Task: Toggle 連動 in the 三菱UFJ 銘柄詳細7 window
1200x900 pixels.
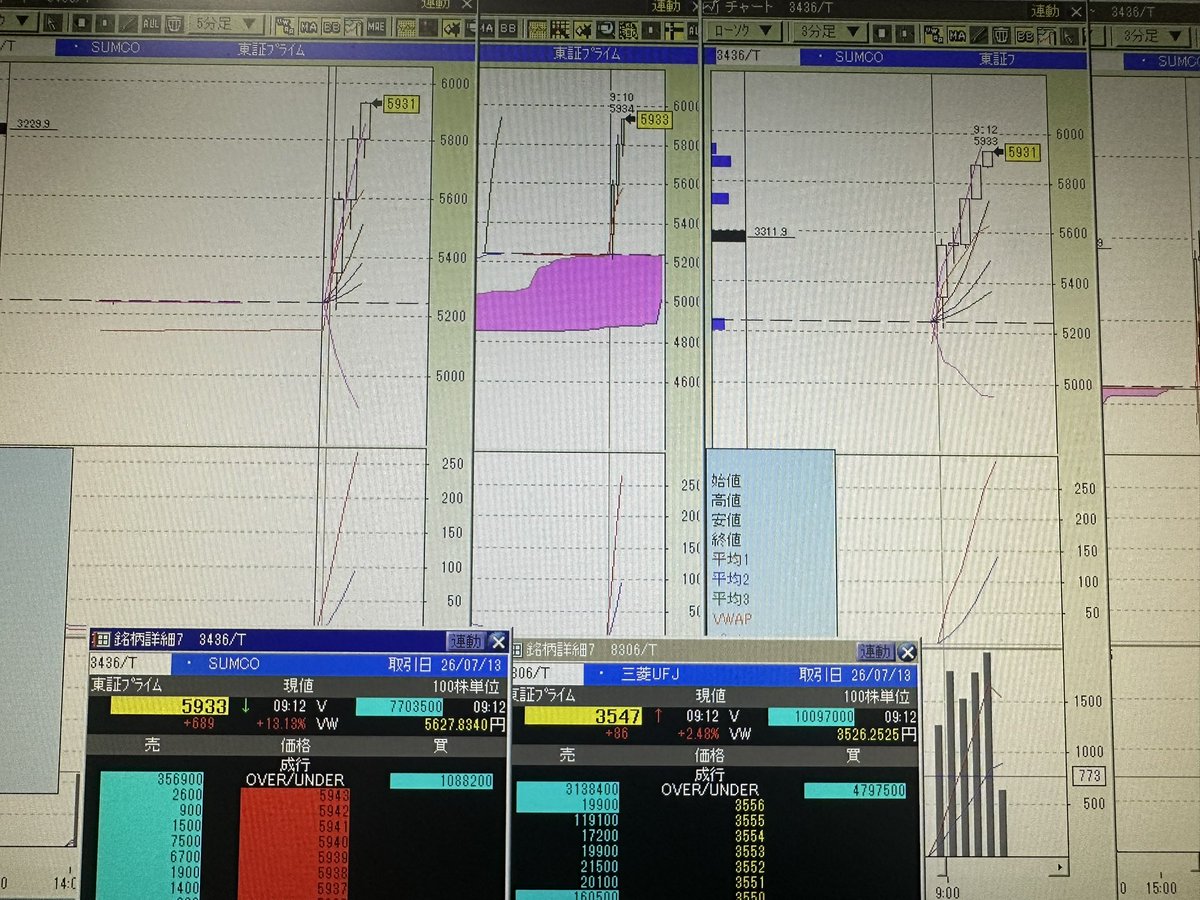Action: [876, 651]
